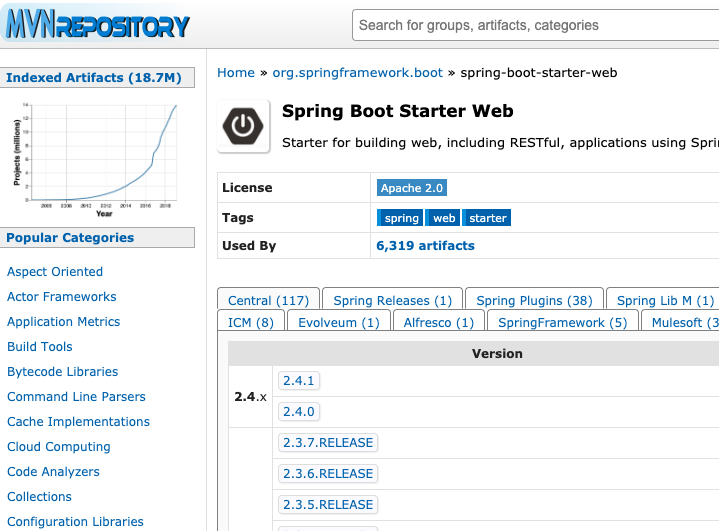Image resolution: width=719 pixels, height=531 pixels.
Task: Open org.springframework.boot breadcrumb link
Action: (x=358, y=72)
